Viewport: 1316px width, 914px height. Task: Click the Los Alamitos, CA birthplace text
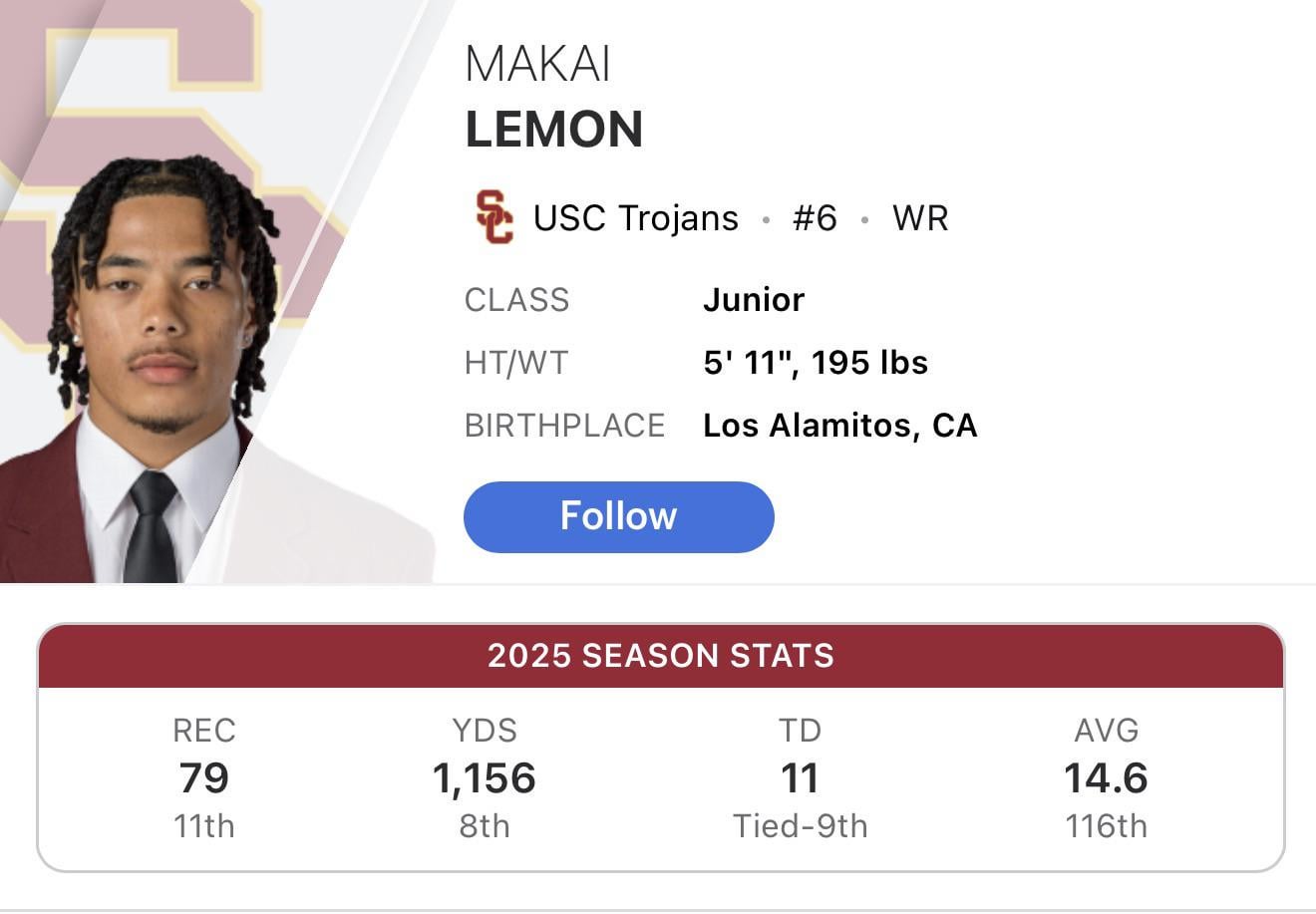840,425
